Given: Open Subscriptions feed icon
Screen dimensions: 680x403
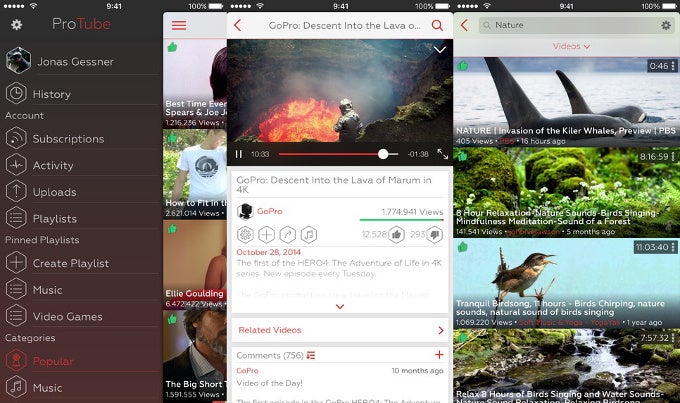Looking at the screenshot, I should coord(16,138).
